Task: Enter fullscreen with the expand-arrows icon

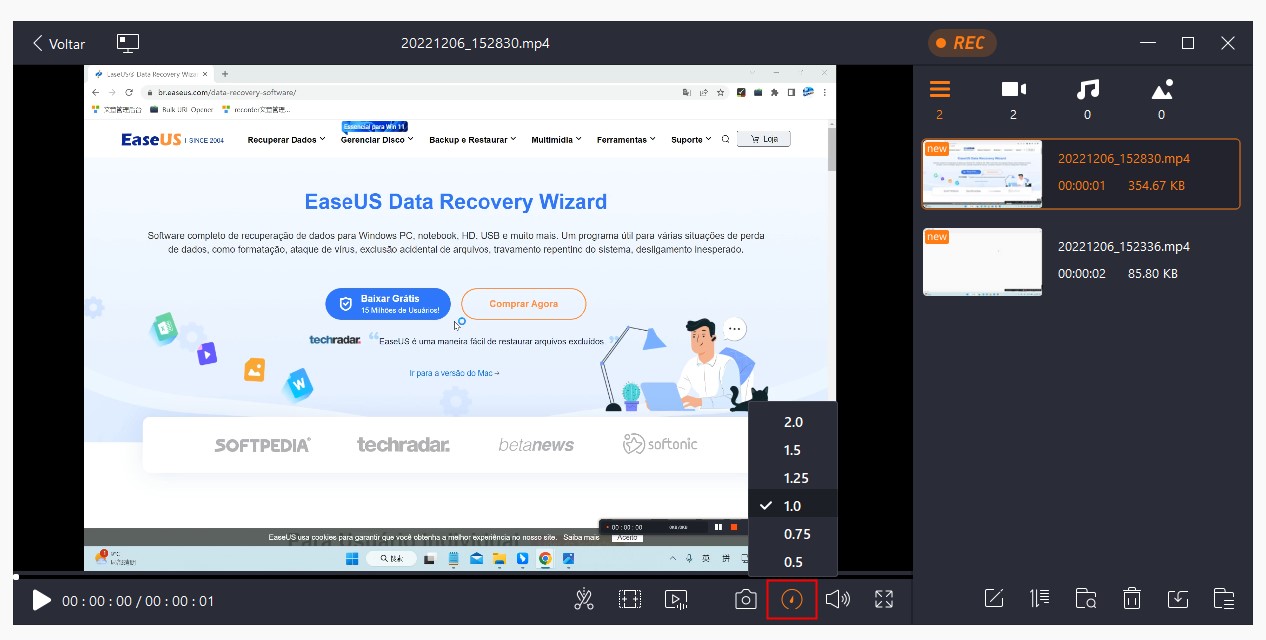Action: [x=884, y=599]
